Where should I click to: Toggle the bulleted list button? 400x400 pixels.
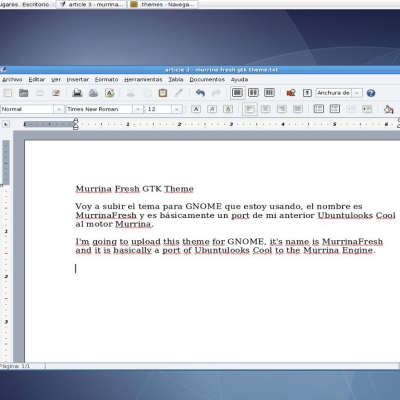click(x=335, y=109)
